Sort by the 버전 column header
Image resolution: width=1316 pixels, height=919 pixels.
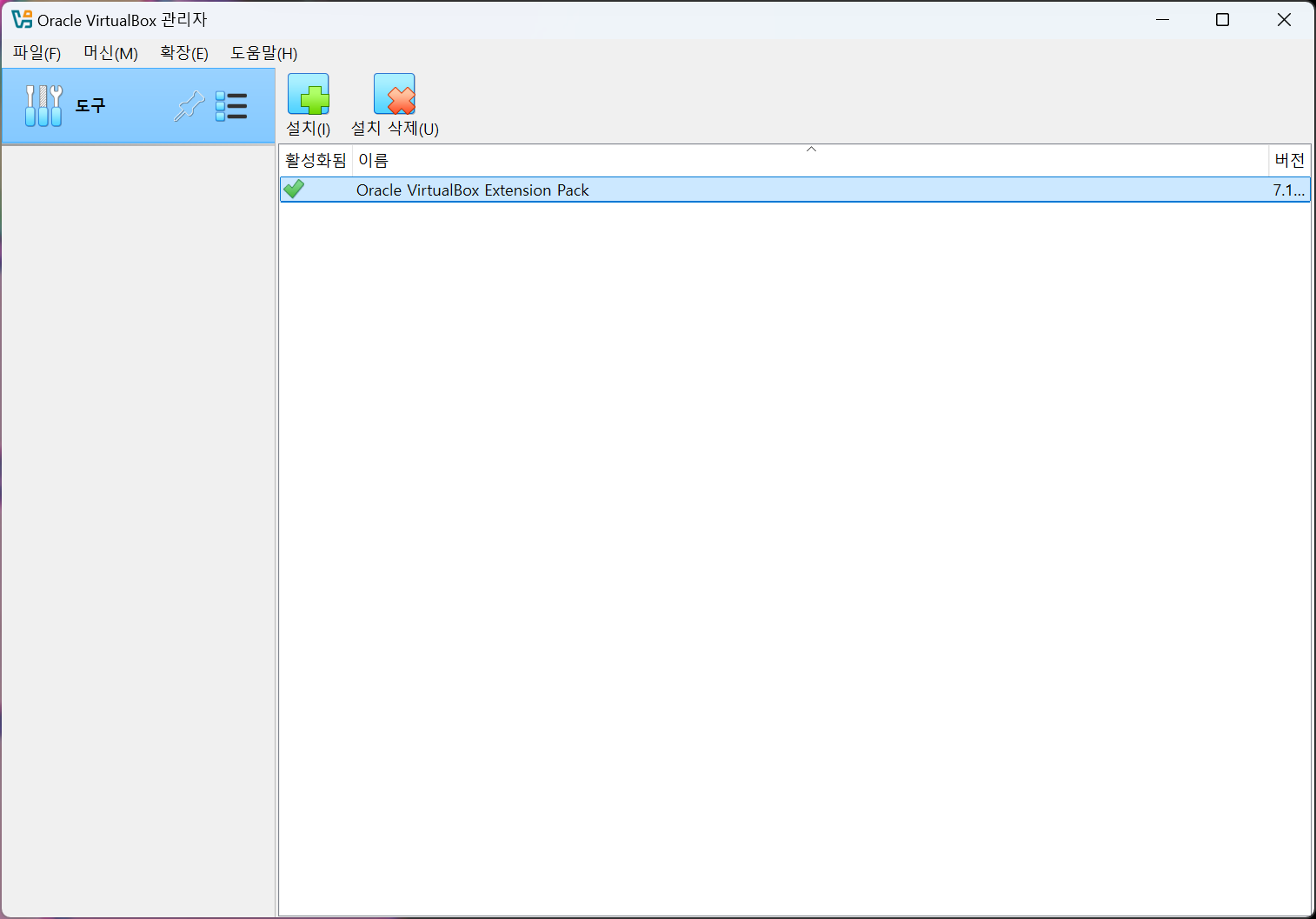[x=1289, y=160]
